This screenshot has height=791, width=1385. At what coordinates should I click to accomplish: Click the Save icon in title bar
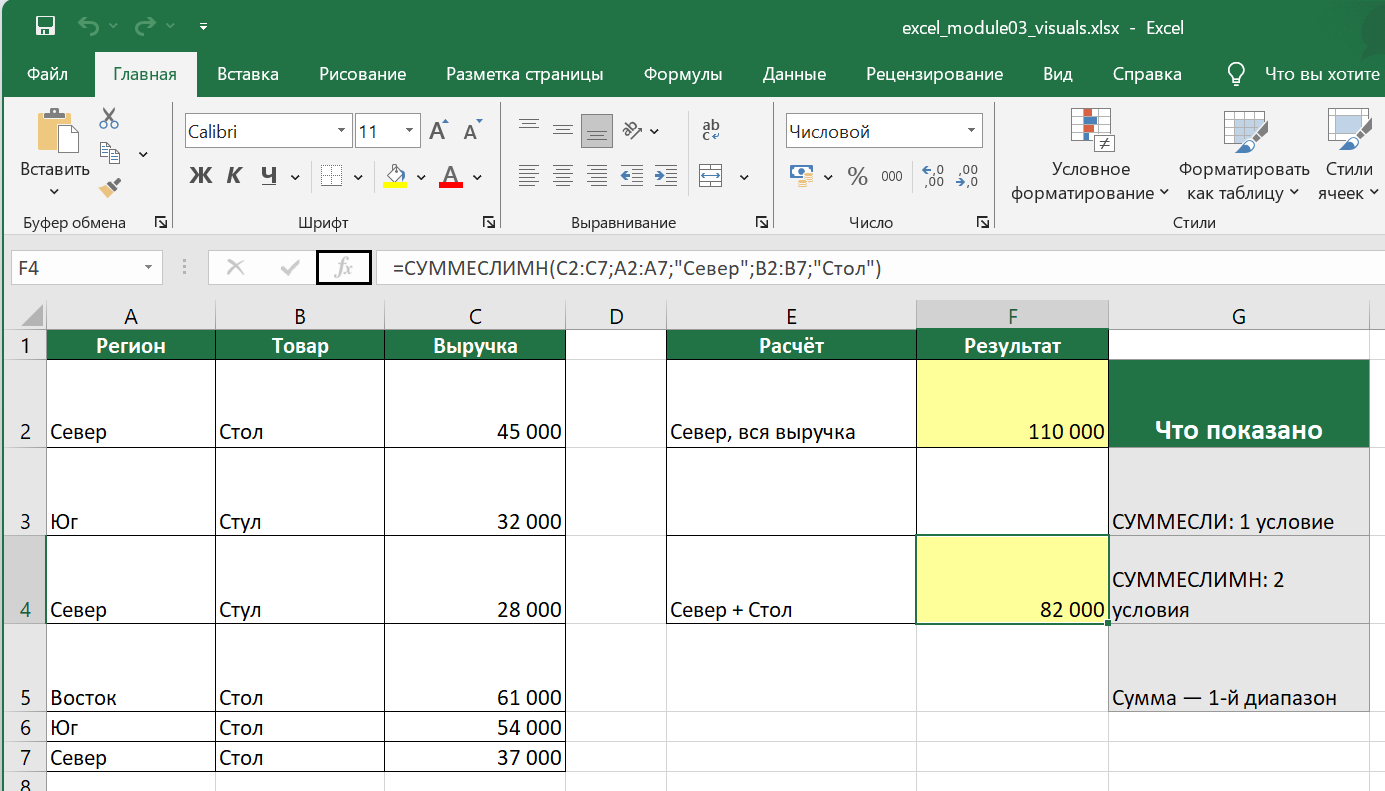pos(44,27)
